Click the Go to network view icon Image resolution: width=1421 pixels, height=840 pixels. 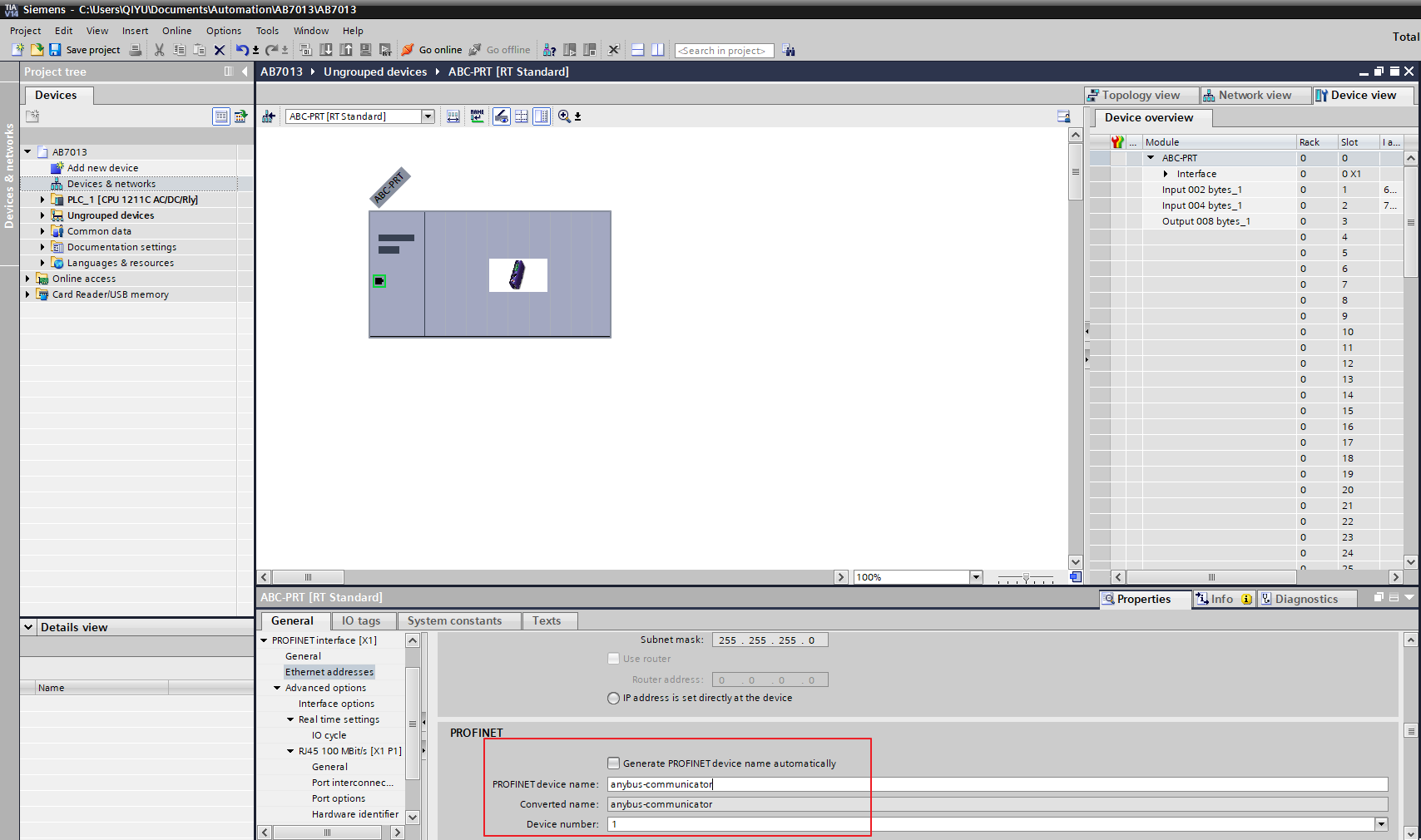pyautogui.click(x=269, y=116)
